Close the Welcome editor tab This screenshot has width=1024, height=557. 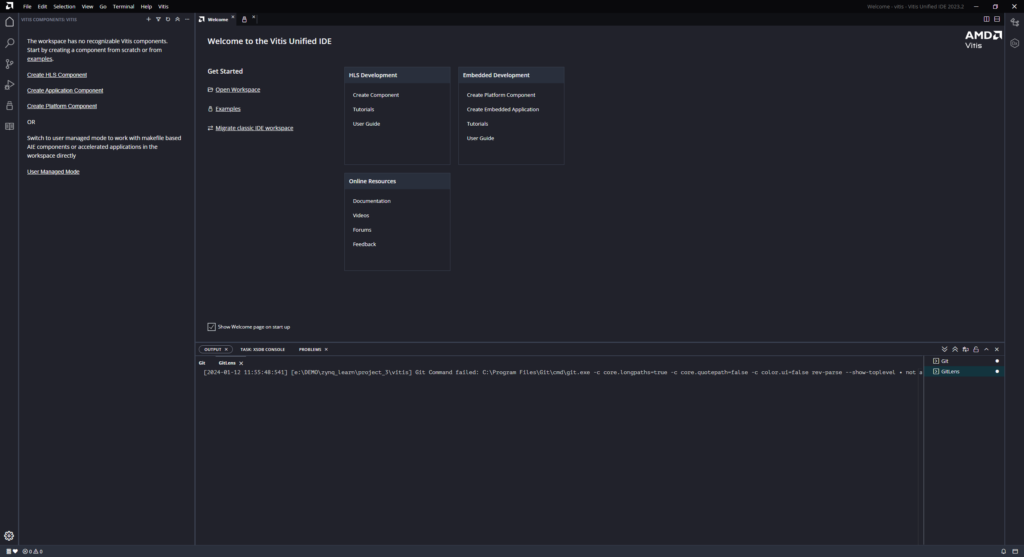[232, 18]
